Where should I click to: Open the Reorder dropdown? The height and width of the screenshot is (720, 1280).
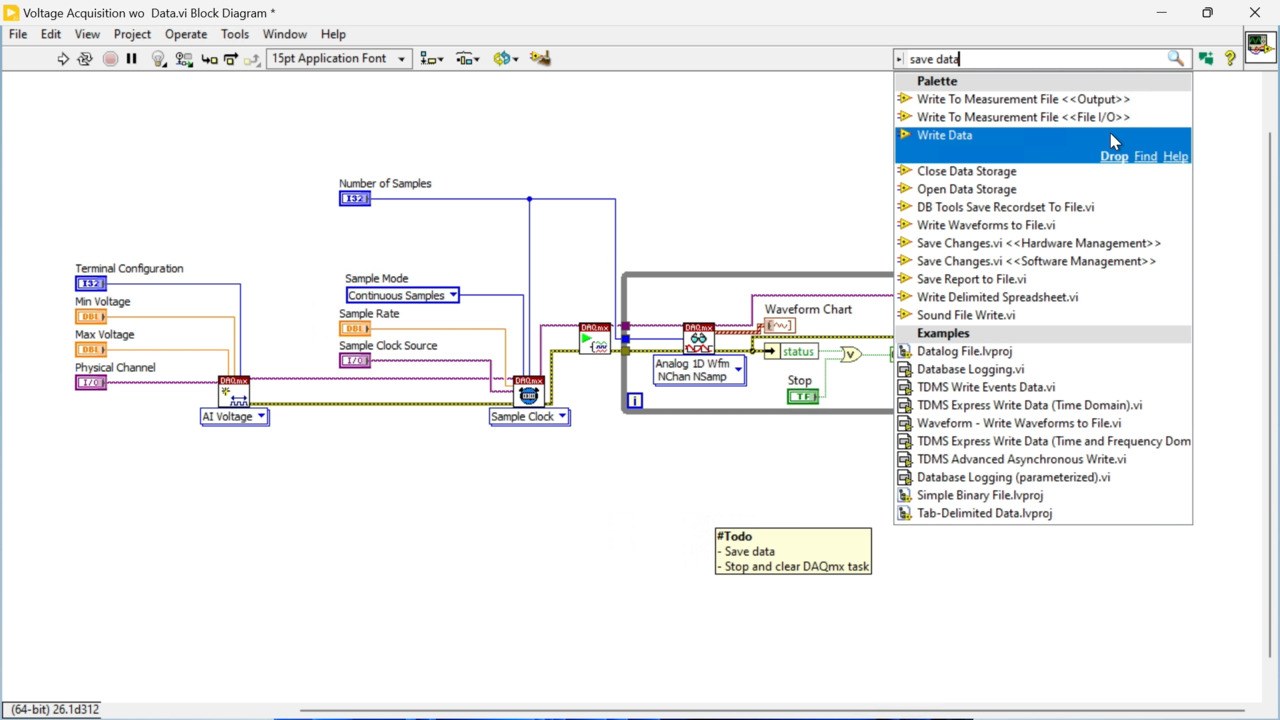[505, 59]
